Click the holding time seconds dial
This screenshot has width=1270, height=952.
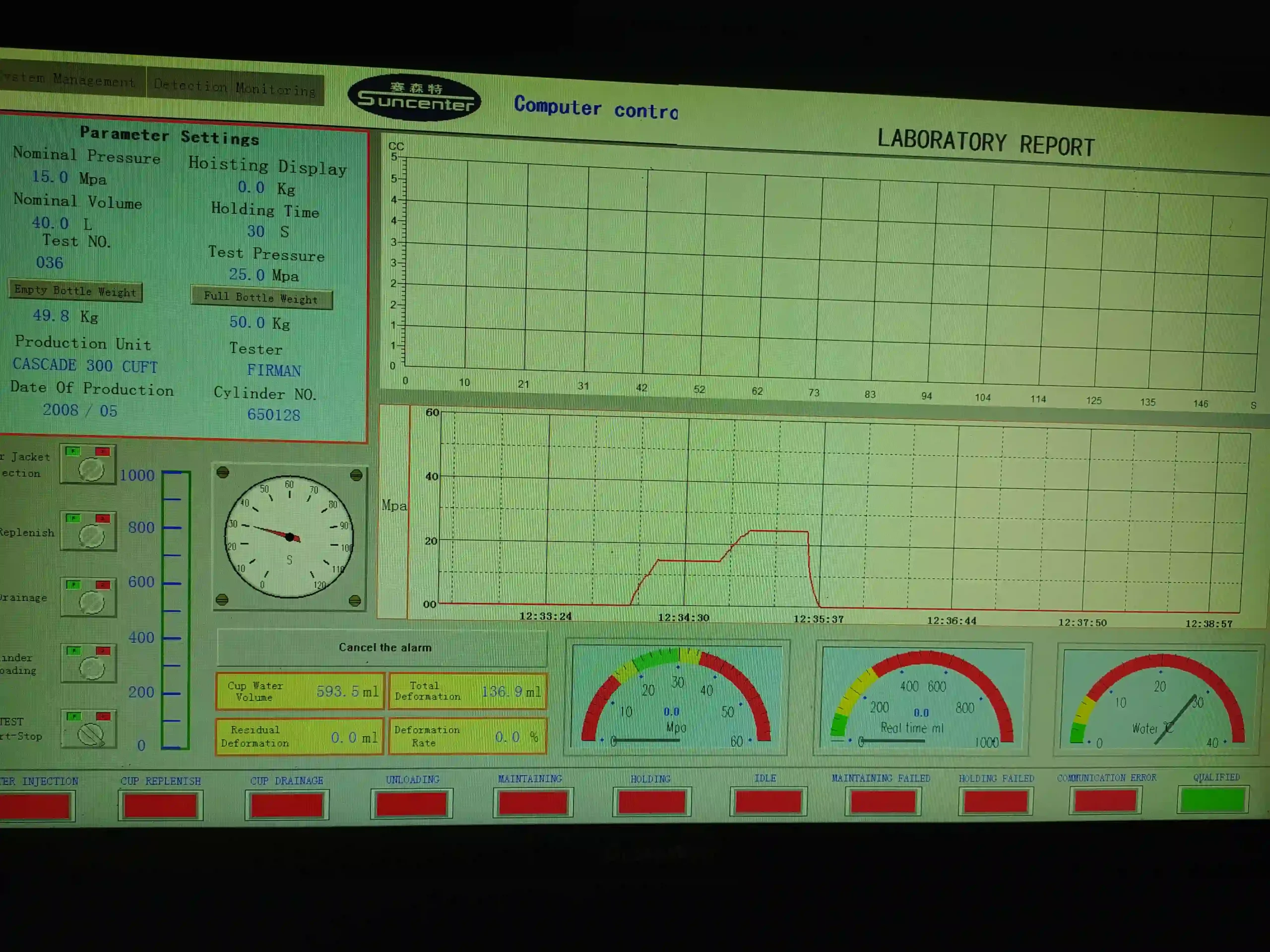(x=289, y=537)
